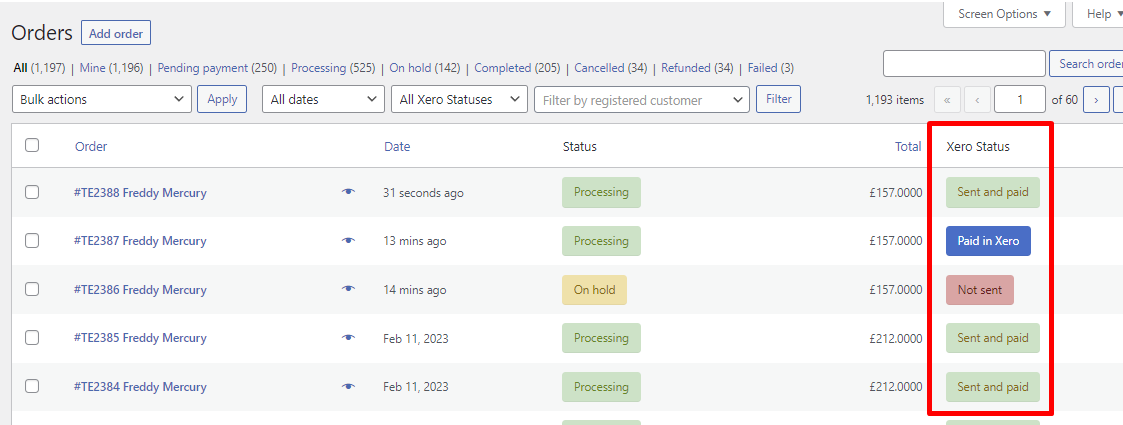The width and height of the screenshot is (1123, 425).
Task: Preview order #TE2384 with eye icon
Action: (x=348, y=386)
